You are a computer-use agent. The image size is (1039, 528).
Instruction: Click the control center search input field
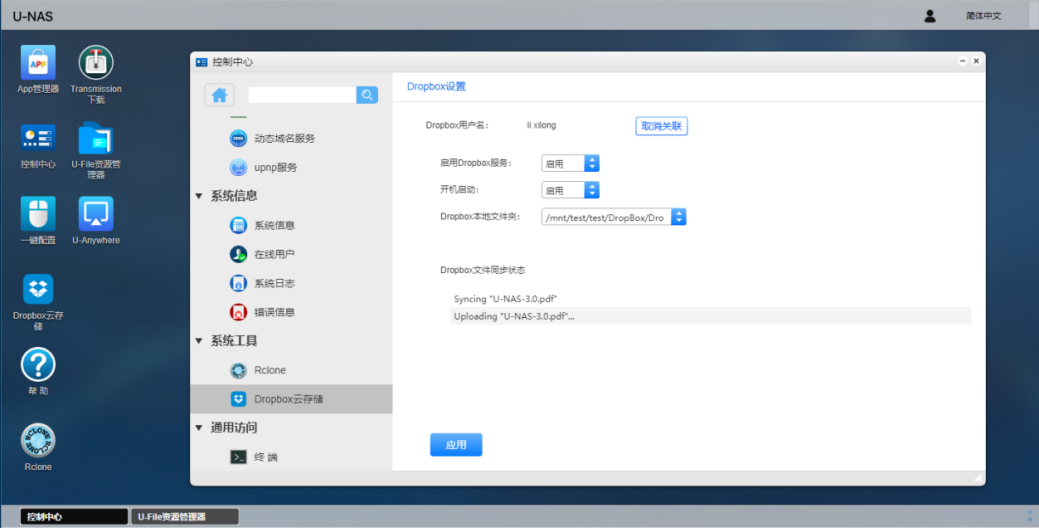[301, 95]
